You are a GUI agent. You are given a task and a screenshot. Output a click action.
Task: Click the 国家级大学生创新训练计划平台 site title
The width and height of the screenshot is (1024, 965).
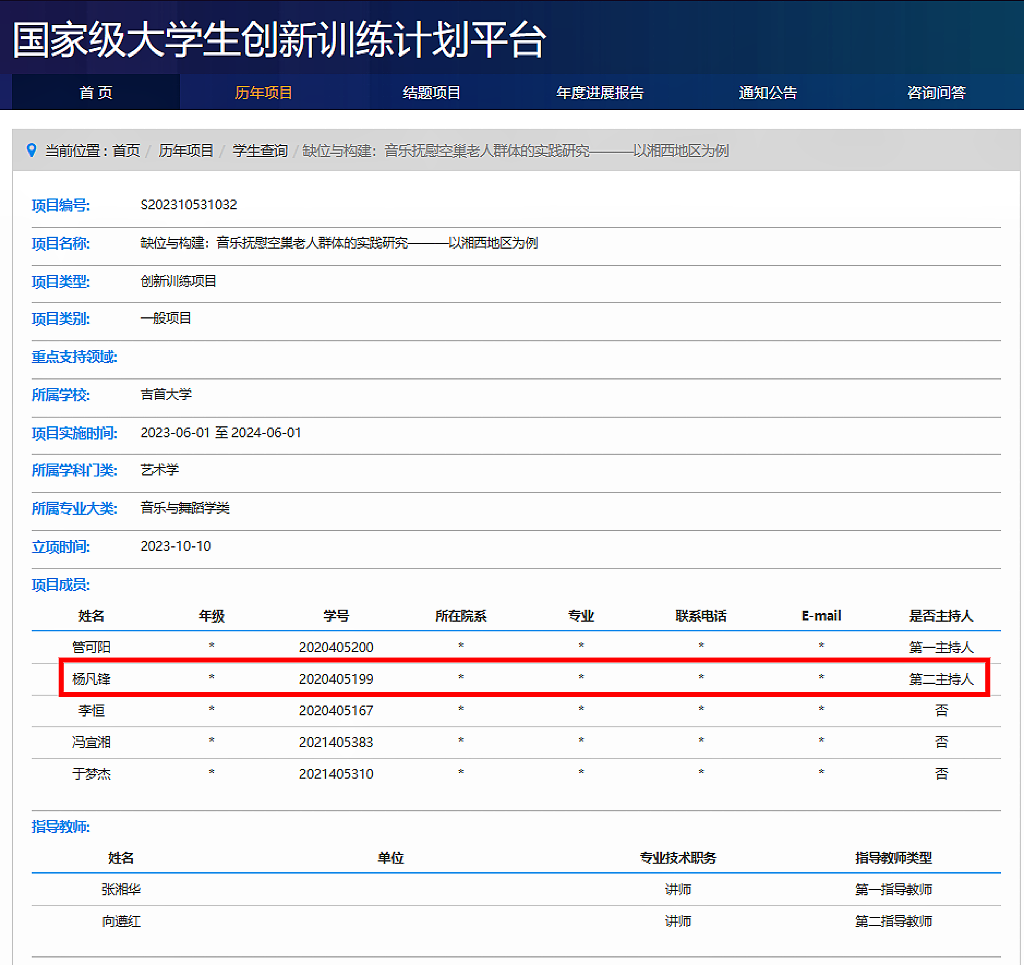[279, 40]
